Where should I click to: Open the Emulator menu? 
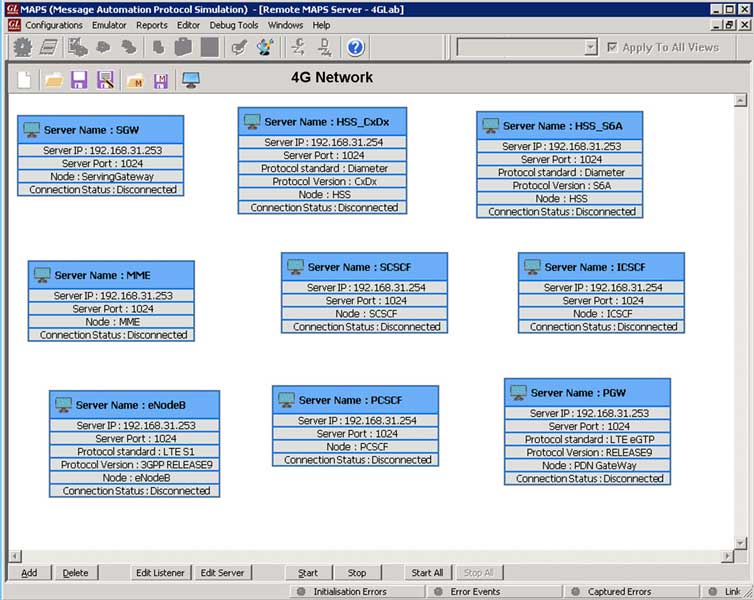pos(109,25)
